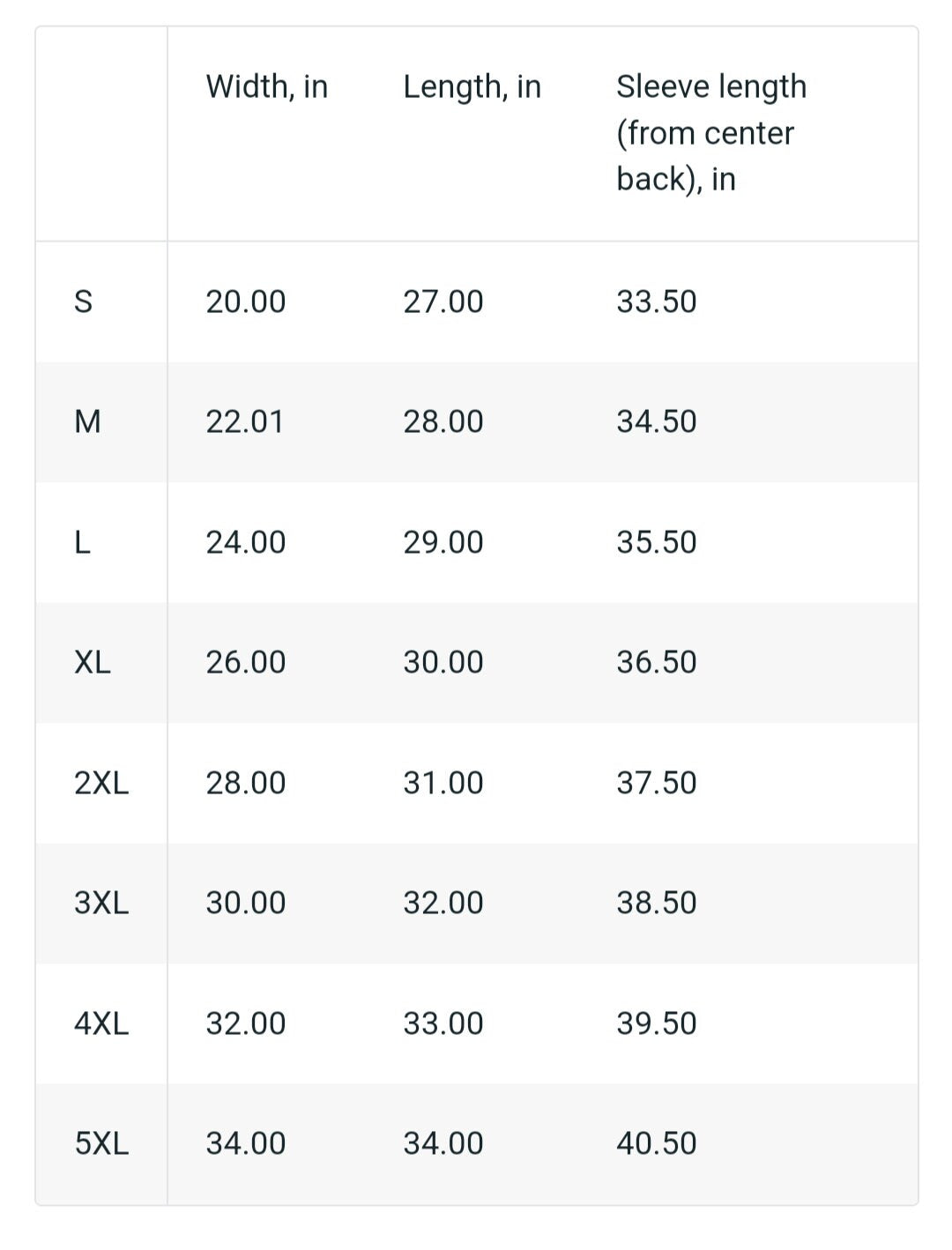Select the 2XL size row label
Image resolution: width=952 pixels, height=1250 pixels.
pyautogui.click(x=101, y=783)
